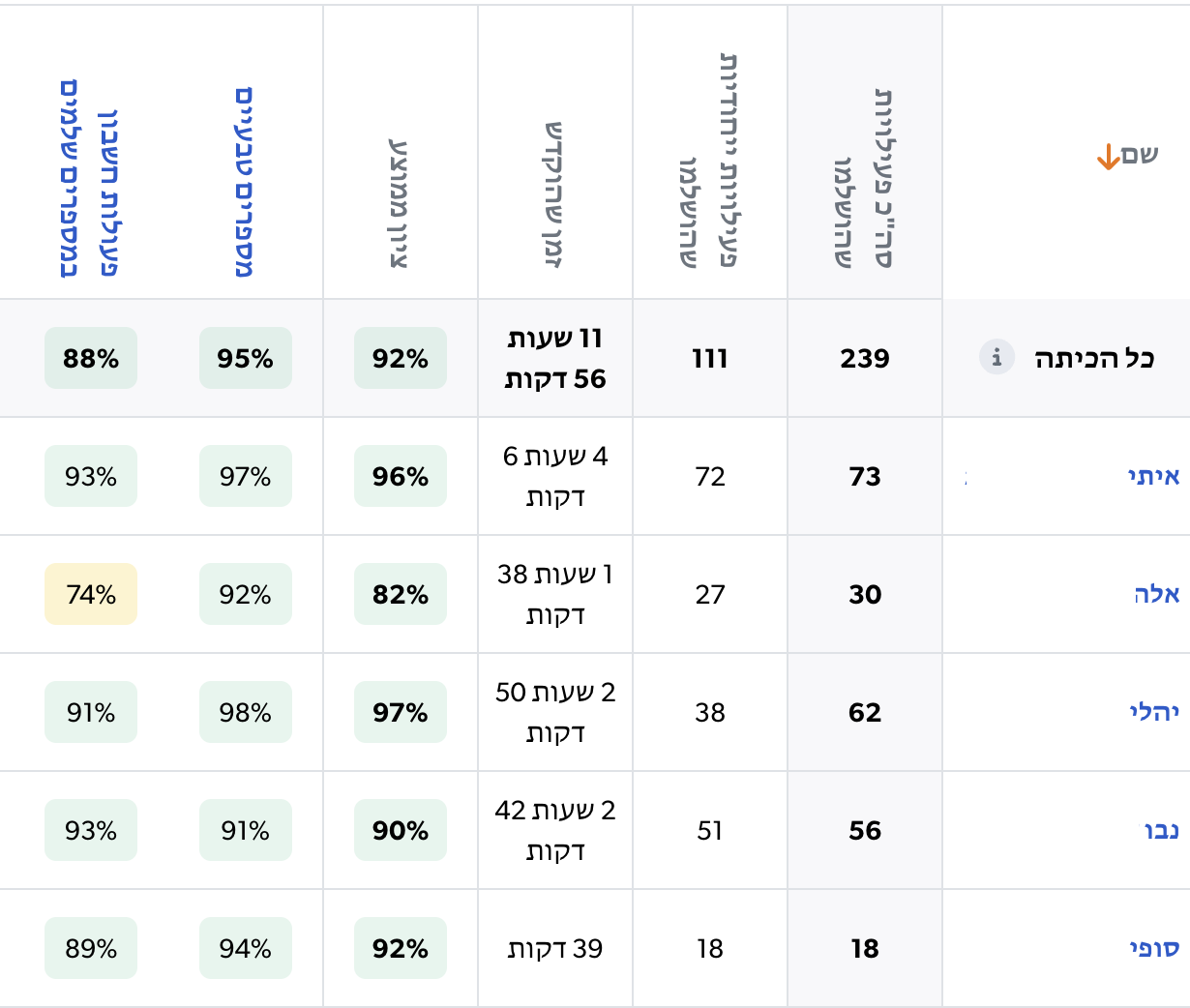This screenshot has width=1190, height=1008.
Task: Open student נבו's profile link
Action: [1161, 830]
